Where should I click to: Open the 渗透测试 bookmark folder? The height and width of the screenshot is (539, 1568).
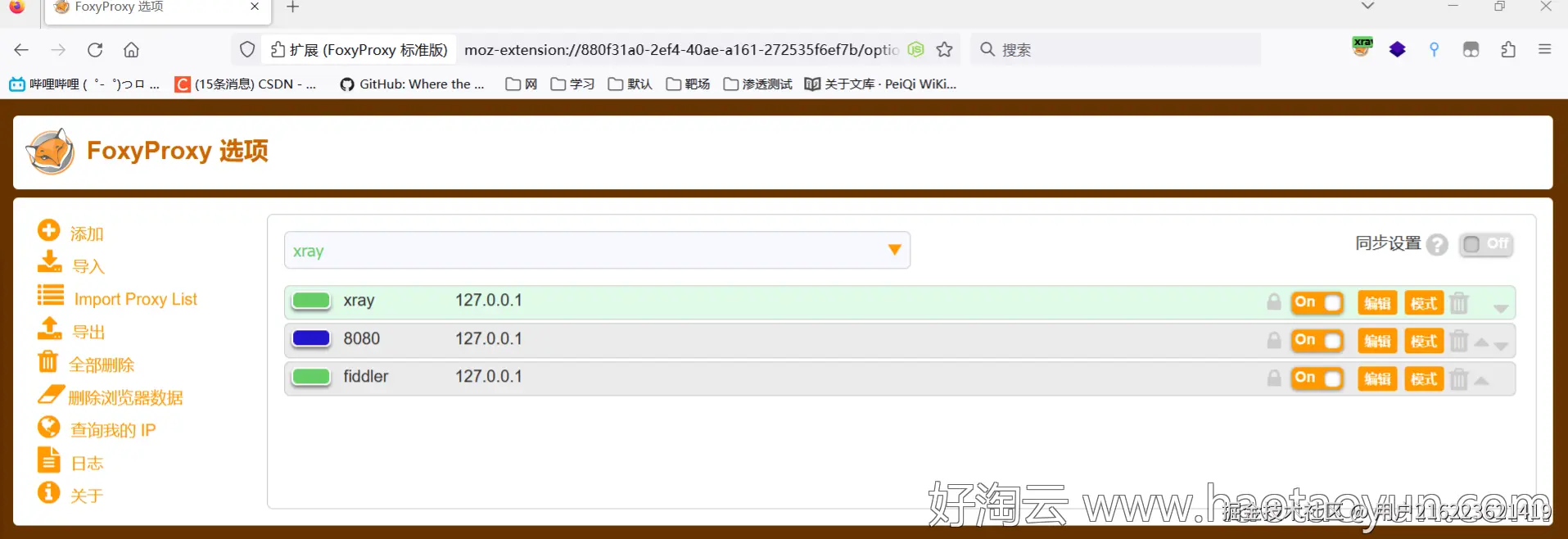click(x=758, y=84)
